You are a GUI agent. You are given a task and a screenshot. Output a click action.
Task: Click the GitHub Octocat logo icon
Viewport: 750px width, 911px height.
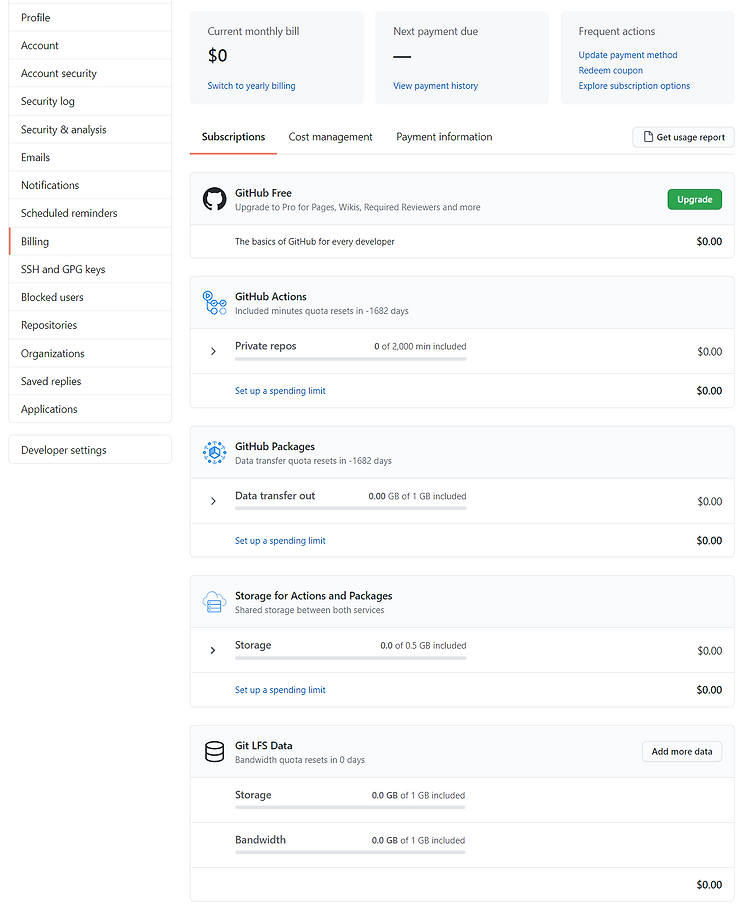214,199
